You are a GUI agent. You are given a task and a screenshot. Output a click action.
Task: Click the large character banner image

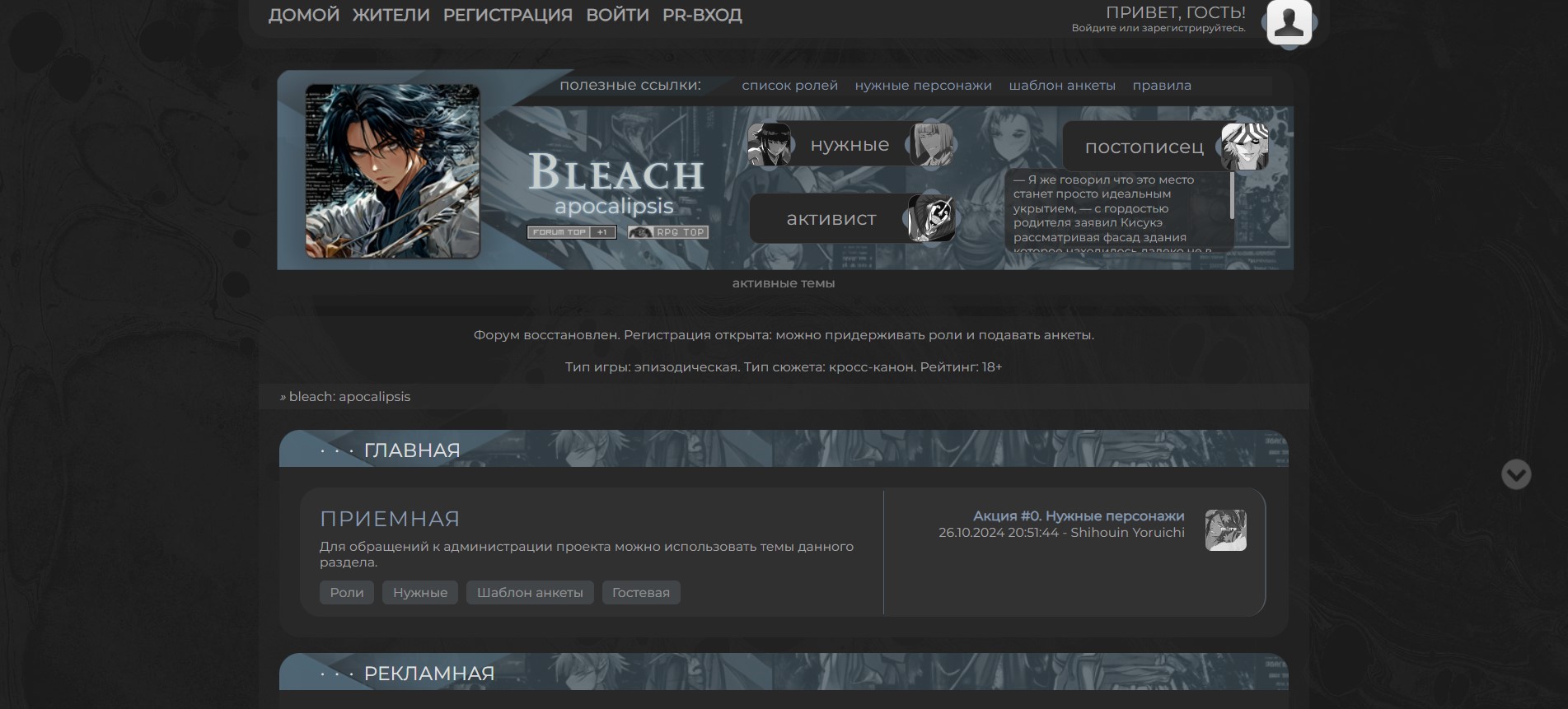(393, 171)
